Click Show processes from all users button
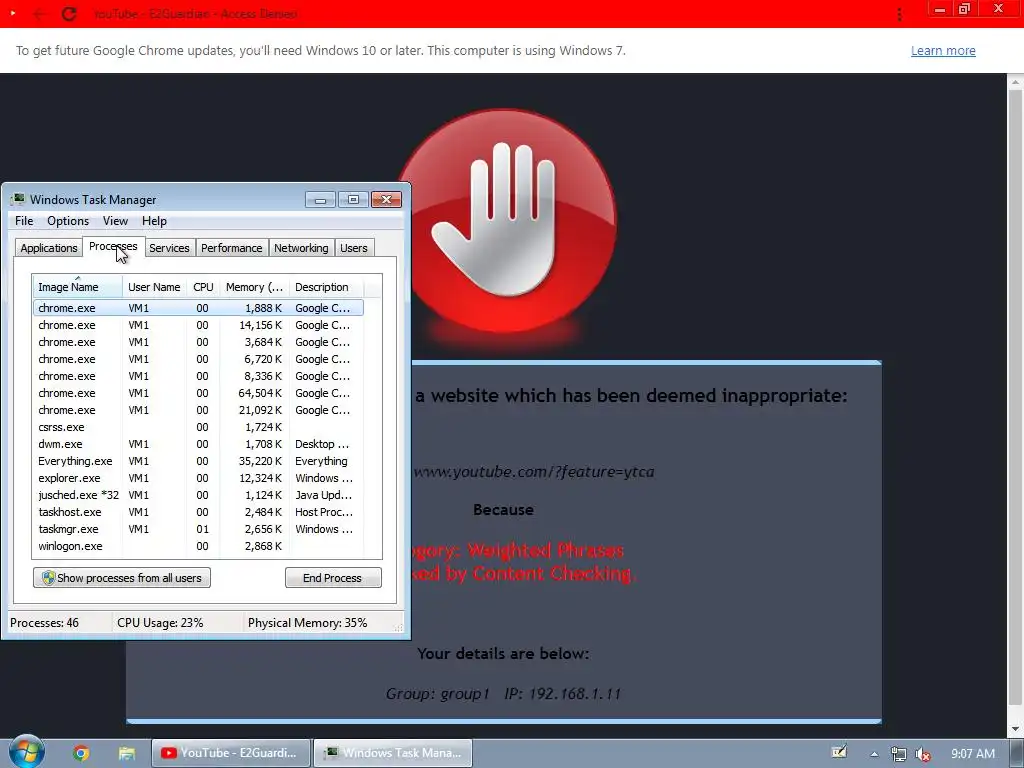The width and height of the screenshot is (1024, 768). point(122,578)
